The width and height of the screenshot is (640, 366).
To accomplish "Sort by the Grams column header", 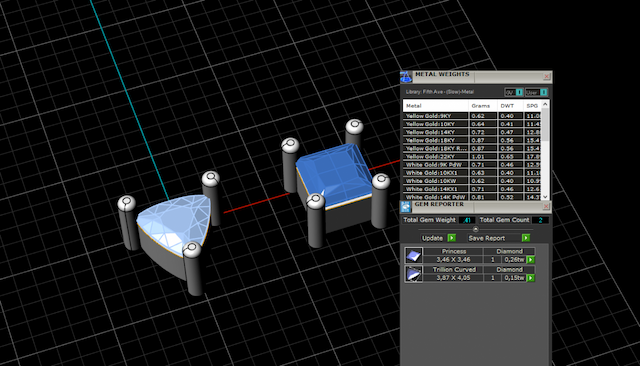I will (483, 106).
